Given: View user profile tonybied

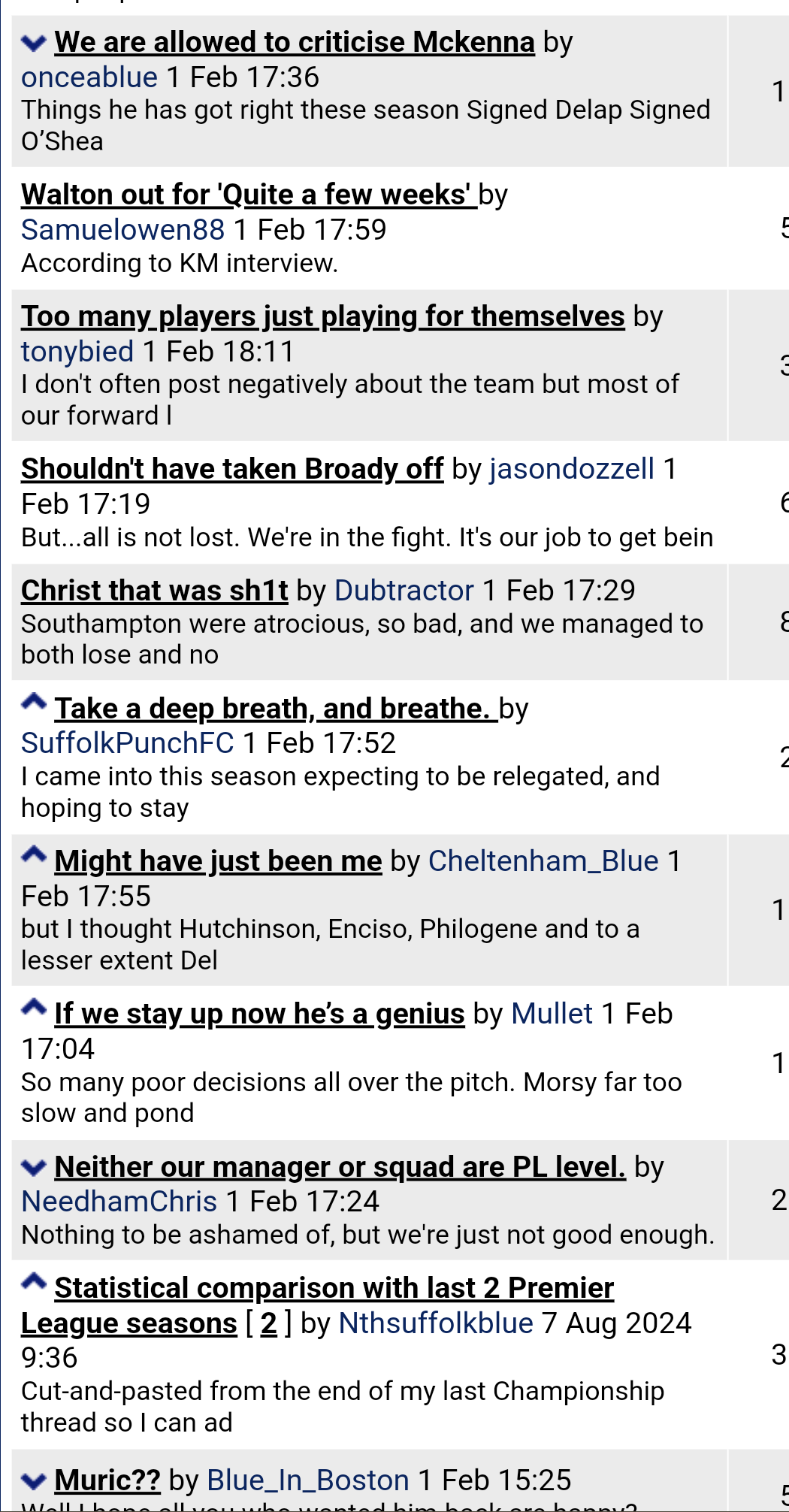Looking at the screenshot, I should tap(77, 352).
